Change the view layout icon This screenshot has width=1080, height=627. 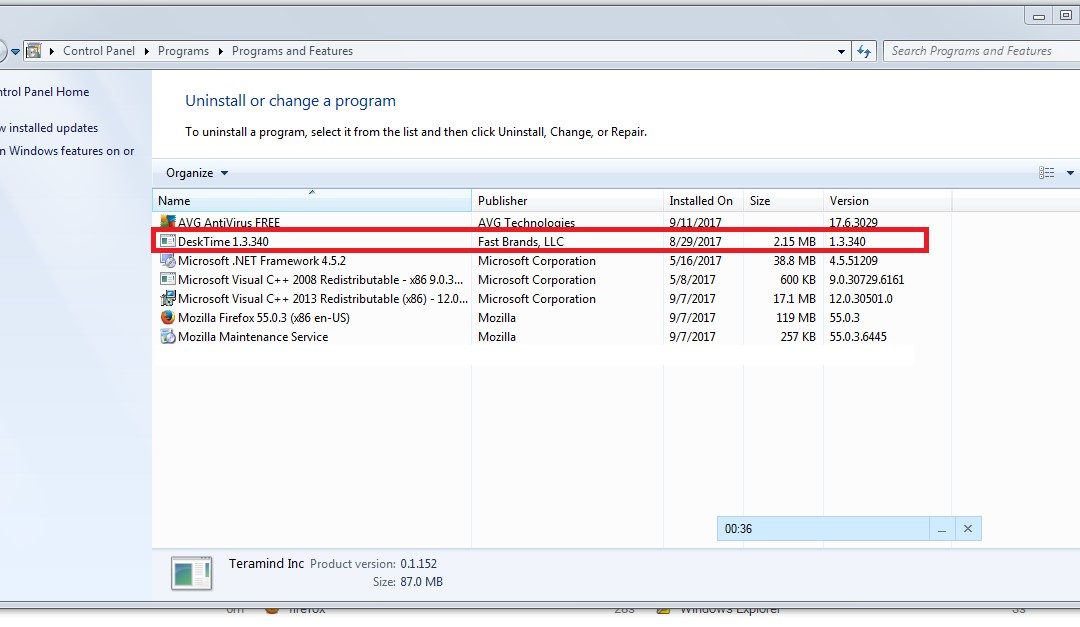[1046, 173]
